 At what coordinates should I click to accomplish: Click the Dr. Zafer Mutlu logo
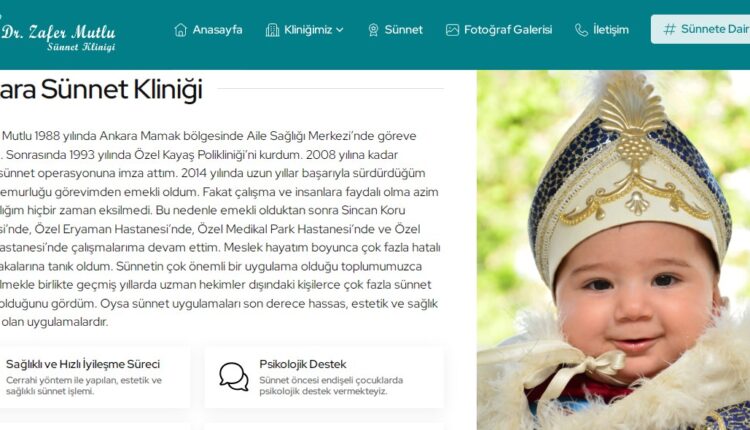click(58, 37)
